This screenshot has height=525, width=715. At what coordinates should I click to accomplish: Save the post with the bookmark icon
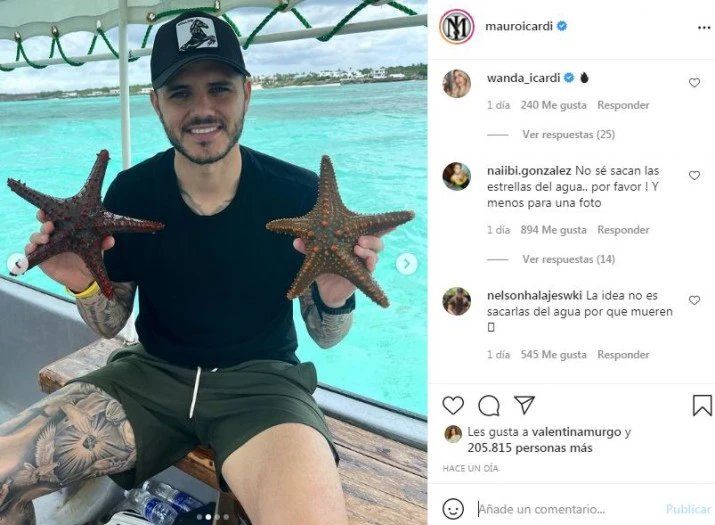point(702,405)
